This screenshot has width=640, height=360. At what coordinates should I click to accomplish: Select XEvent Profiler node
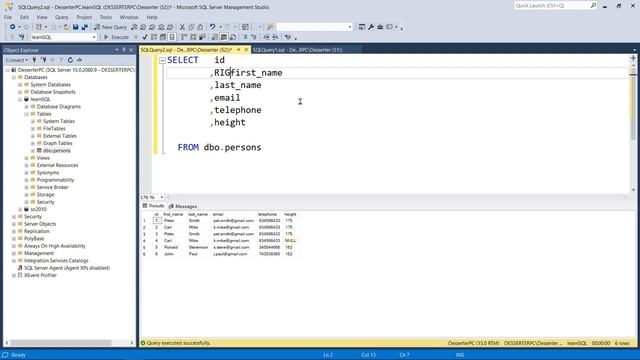[x=40, y=276]
